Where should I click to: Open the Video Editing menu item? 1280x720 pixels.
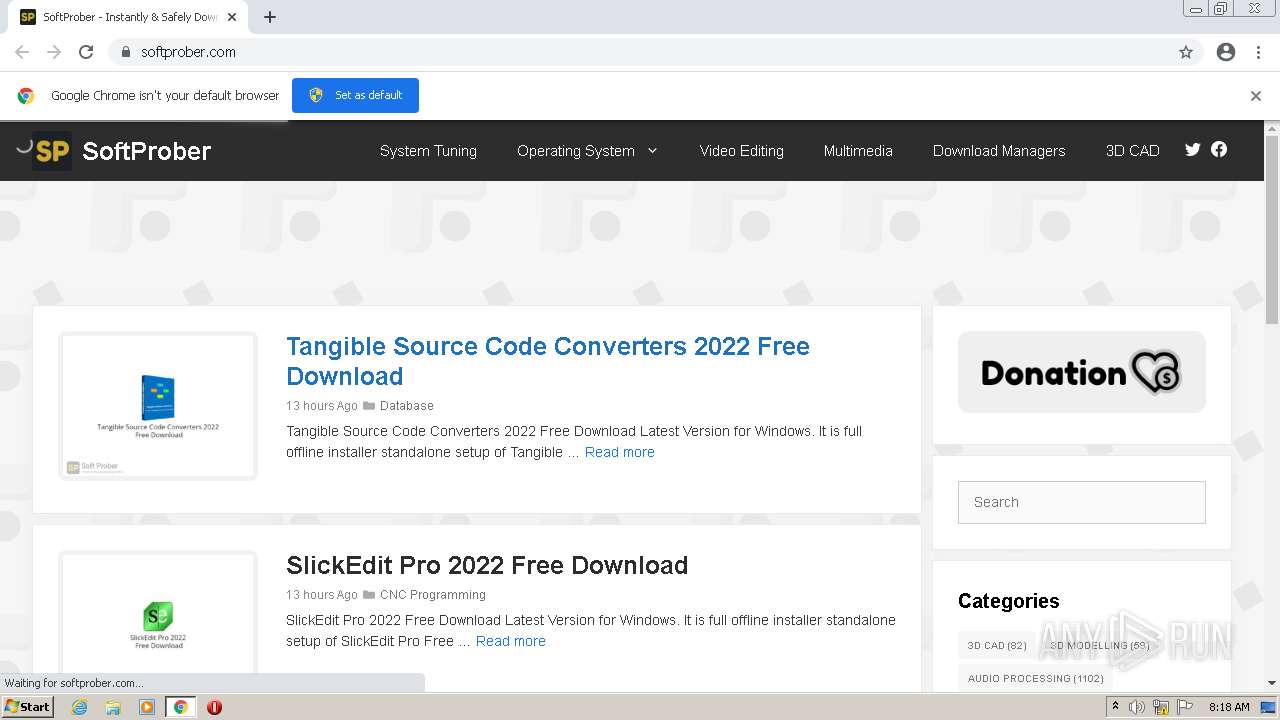tap(741, 151)
